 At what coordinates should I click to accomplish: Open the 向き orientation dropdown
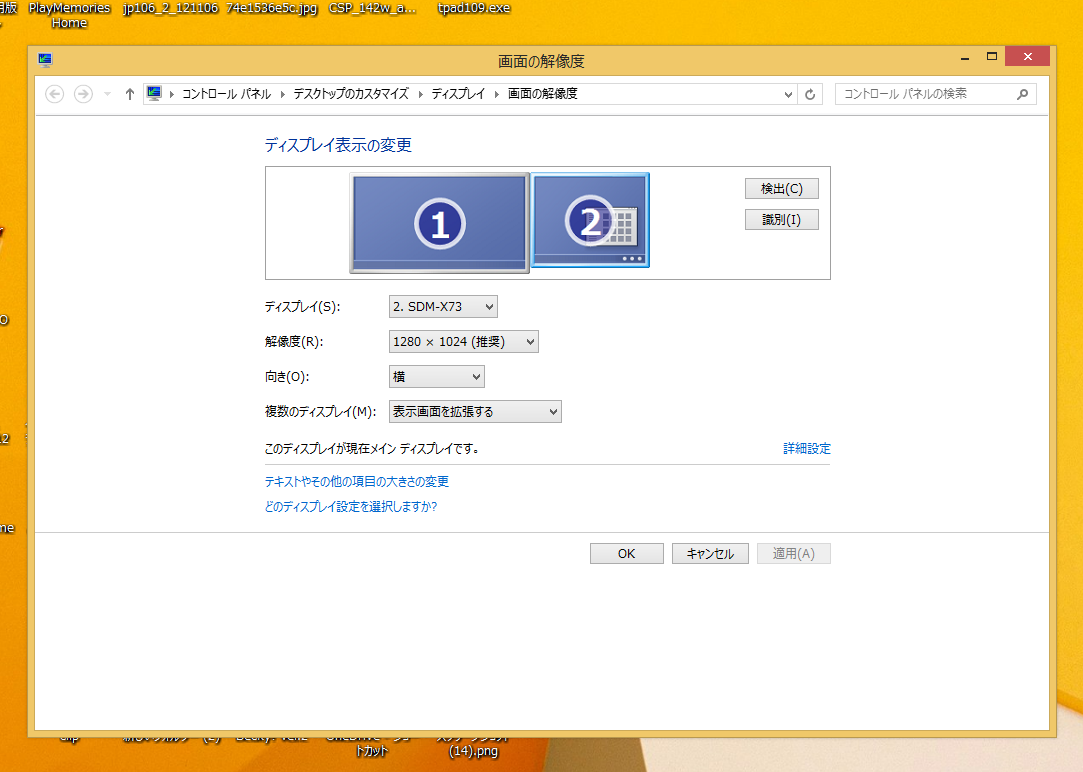pos(436,377)
